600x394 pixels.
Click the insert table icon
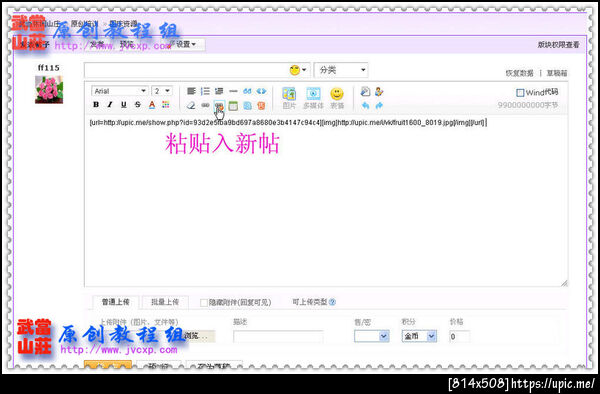coord(233,106)
